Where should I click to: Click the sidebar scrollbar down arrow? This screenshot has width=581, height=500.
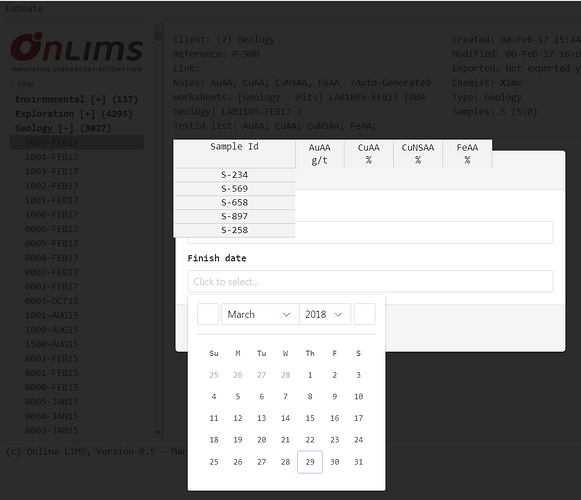coord(158,432)
